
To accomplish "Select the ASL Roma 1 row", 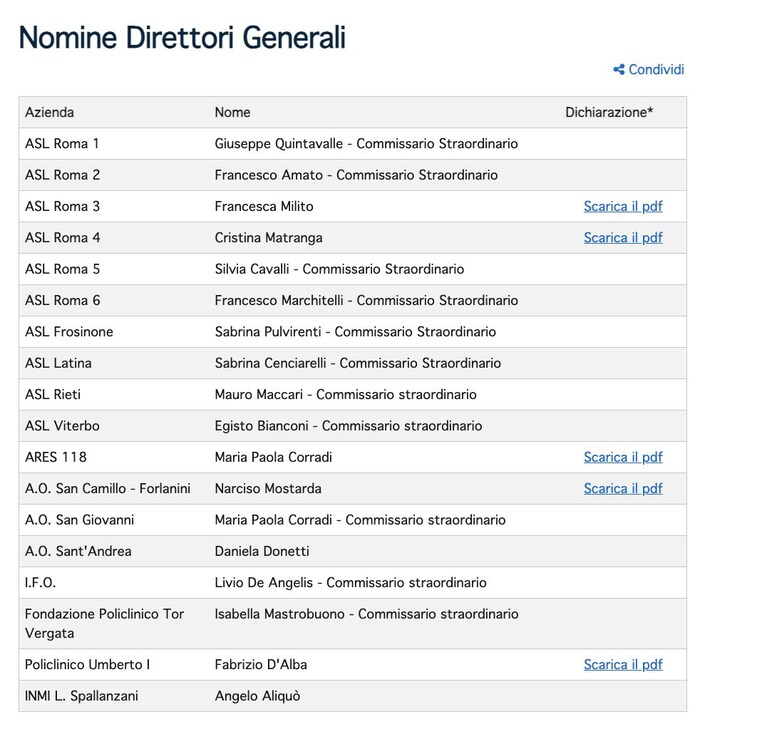I will coord(353,144).
